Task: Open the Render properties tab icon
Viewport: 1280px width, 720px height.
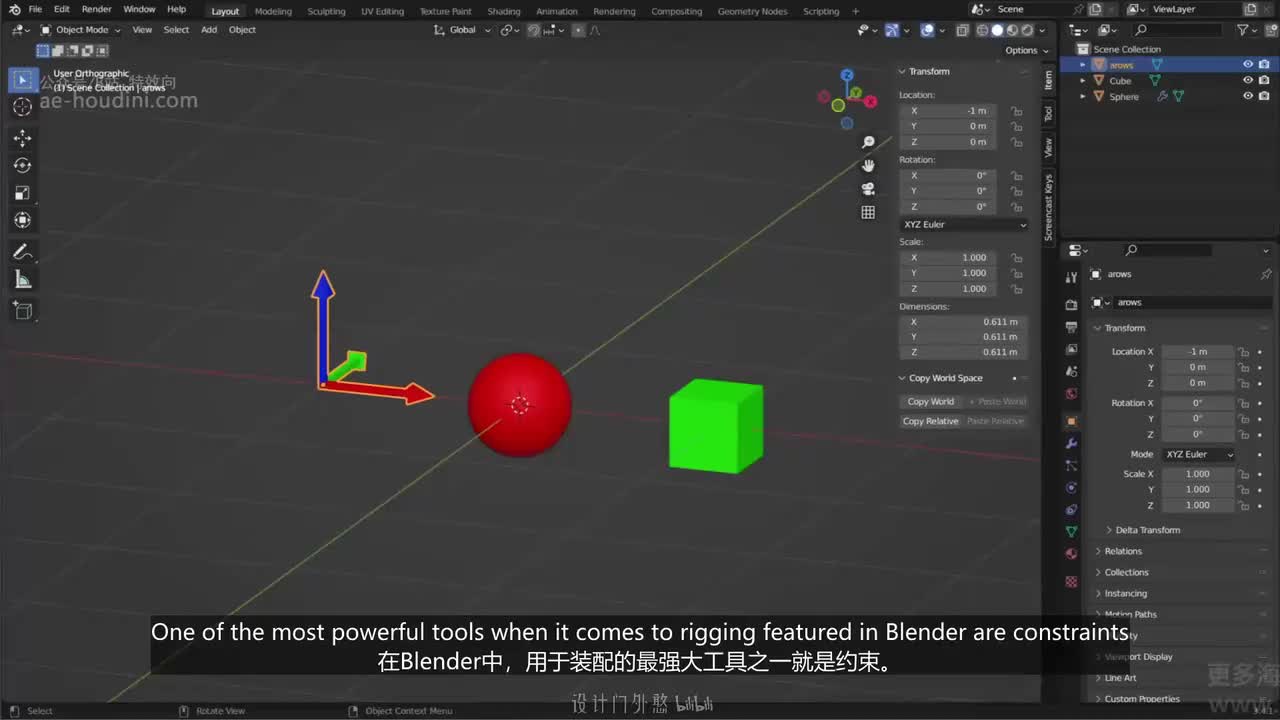Action: [1071, 304]
